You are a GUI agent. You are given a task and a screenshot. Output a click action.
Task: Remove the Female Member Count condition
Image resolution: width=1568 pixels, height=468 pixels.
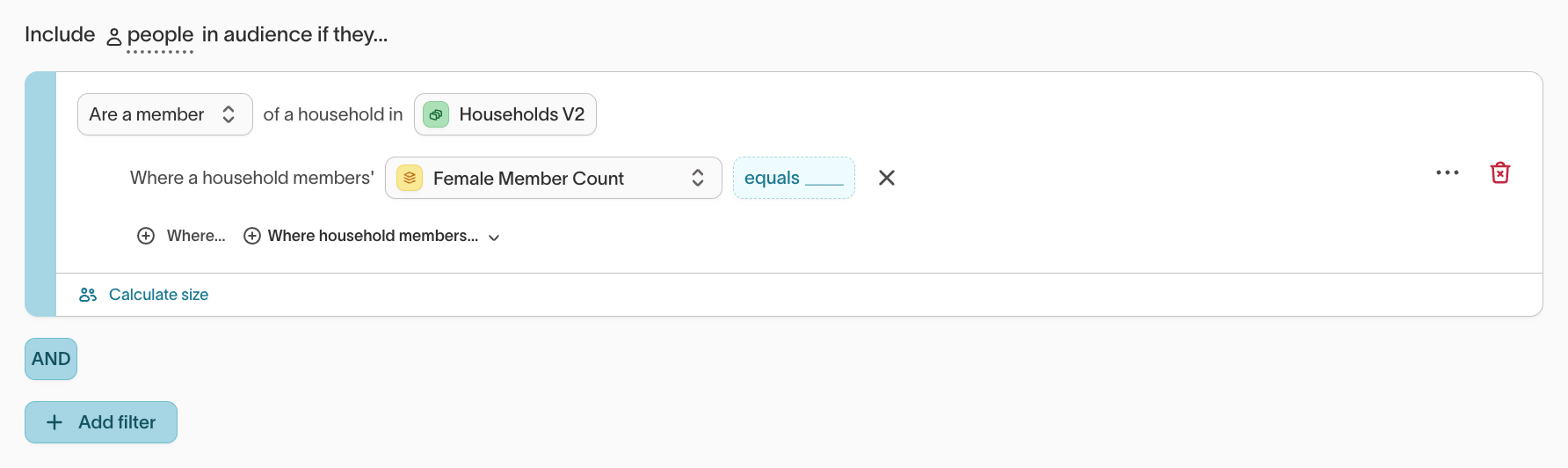887,178
